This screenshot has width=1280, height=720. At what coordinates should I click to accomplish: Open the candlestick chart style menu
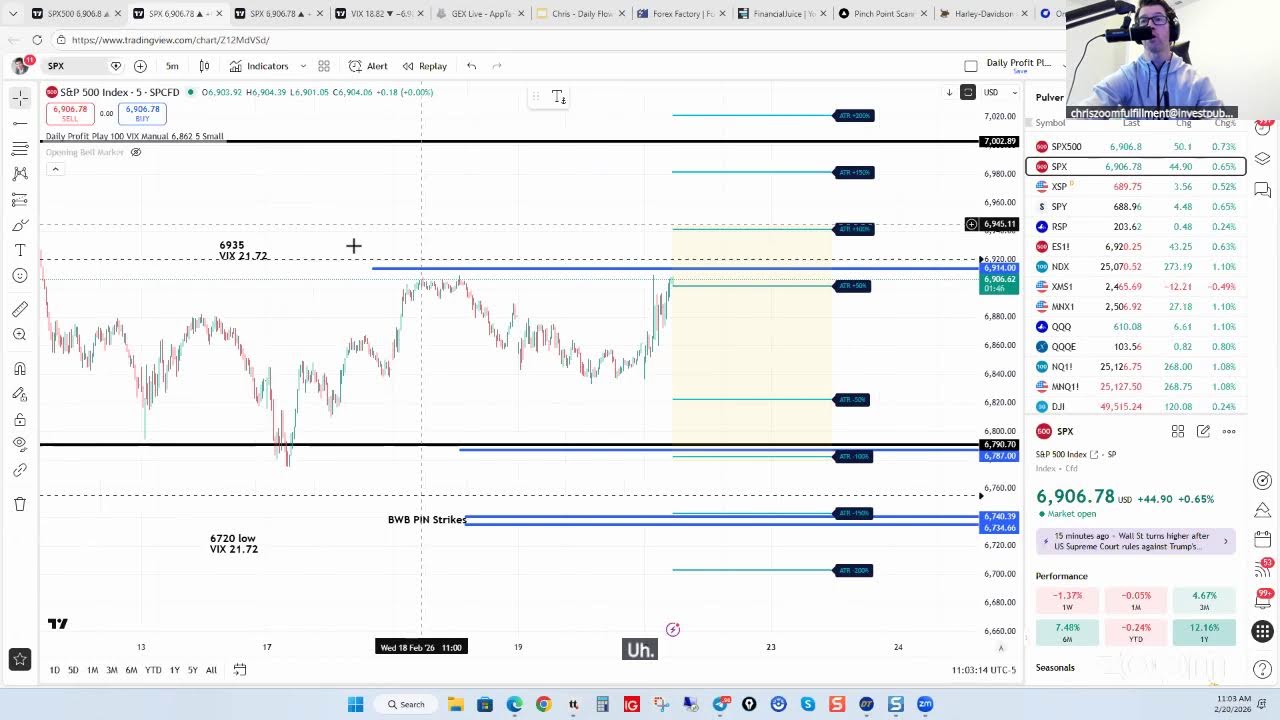pos(204,66)
